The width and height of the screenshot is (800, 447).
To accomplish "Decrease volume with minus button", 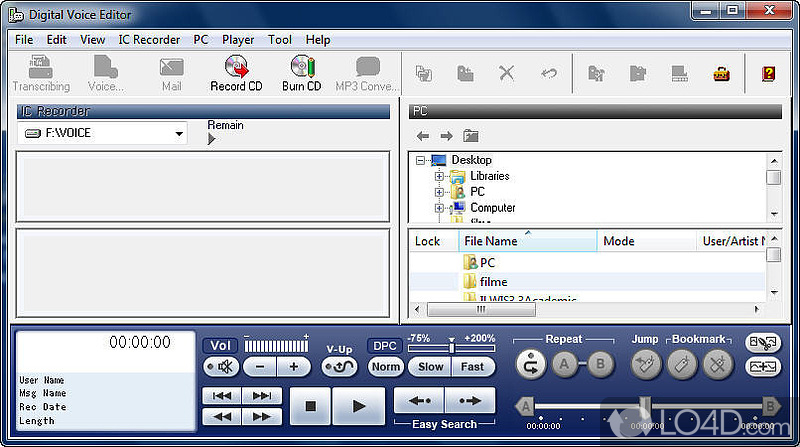I will tap(260, 366).
